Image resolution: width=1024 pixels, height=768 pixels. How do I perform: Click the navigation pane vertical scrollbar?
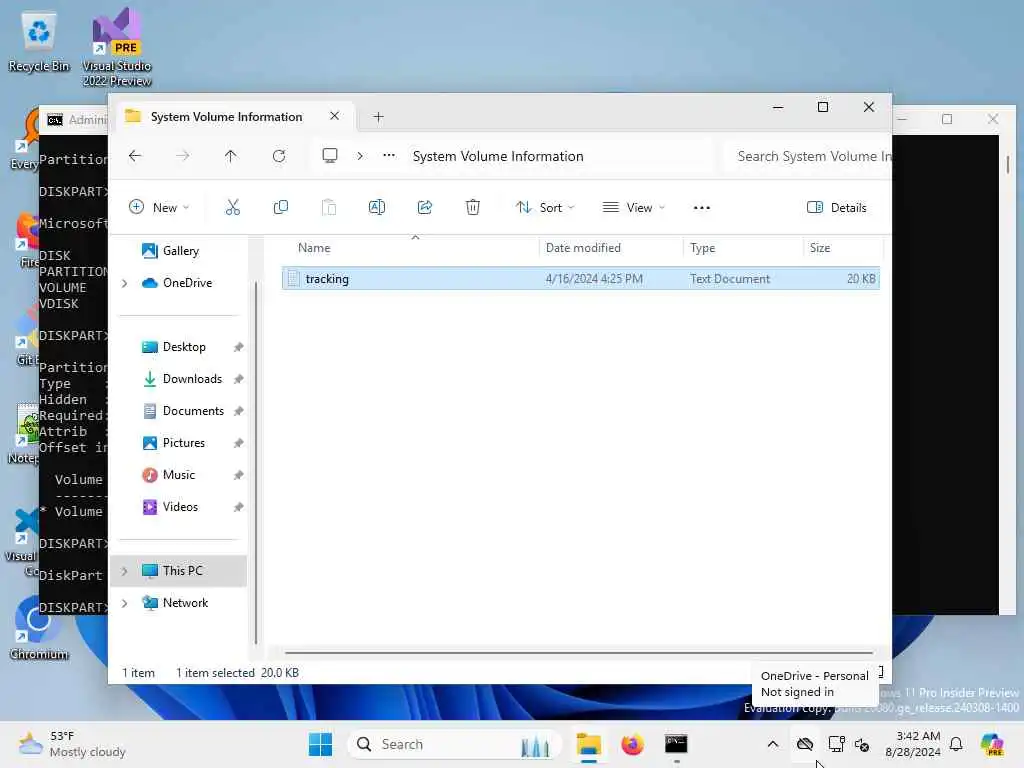click(x=255, y=464)
